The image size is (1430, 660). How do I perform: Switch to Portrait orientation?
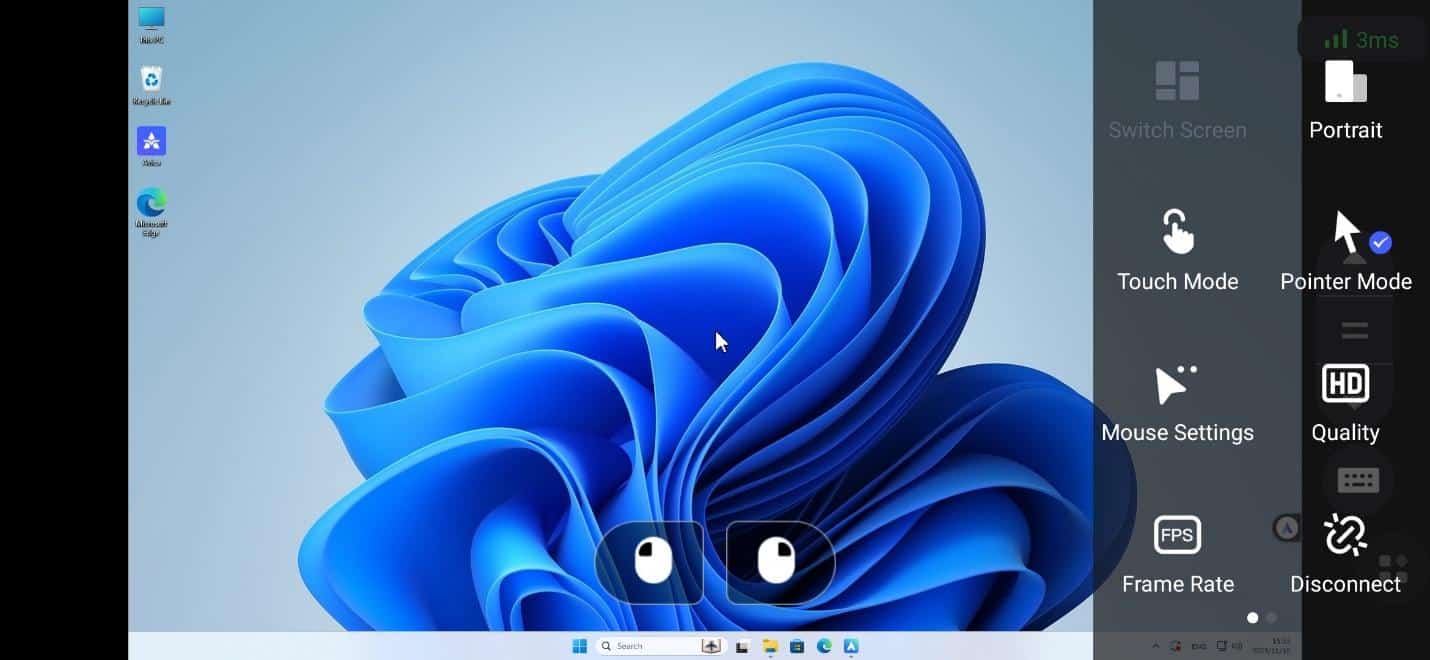(x=1346, y=100)
